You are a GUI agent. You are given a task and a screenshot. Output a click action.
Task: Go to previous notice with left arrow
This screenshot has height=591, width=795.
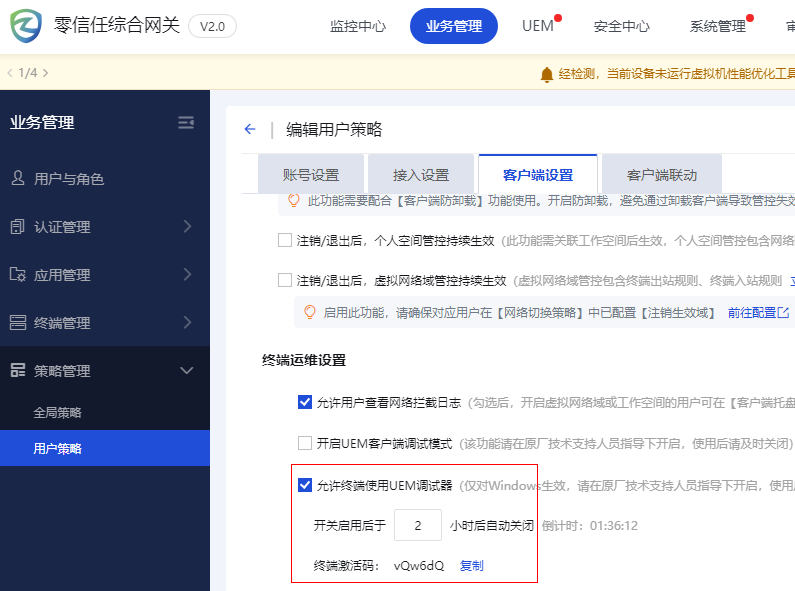[x=10, y=73]
